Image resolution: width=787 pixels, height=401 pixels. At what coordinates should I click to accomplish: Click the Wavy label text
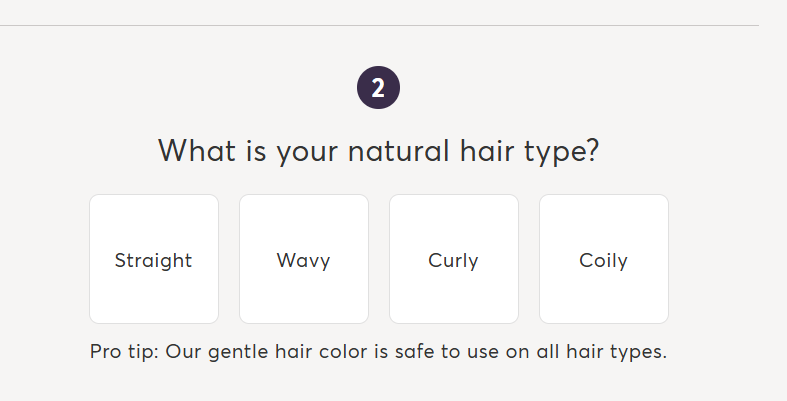click(x=303, y=261)
